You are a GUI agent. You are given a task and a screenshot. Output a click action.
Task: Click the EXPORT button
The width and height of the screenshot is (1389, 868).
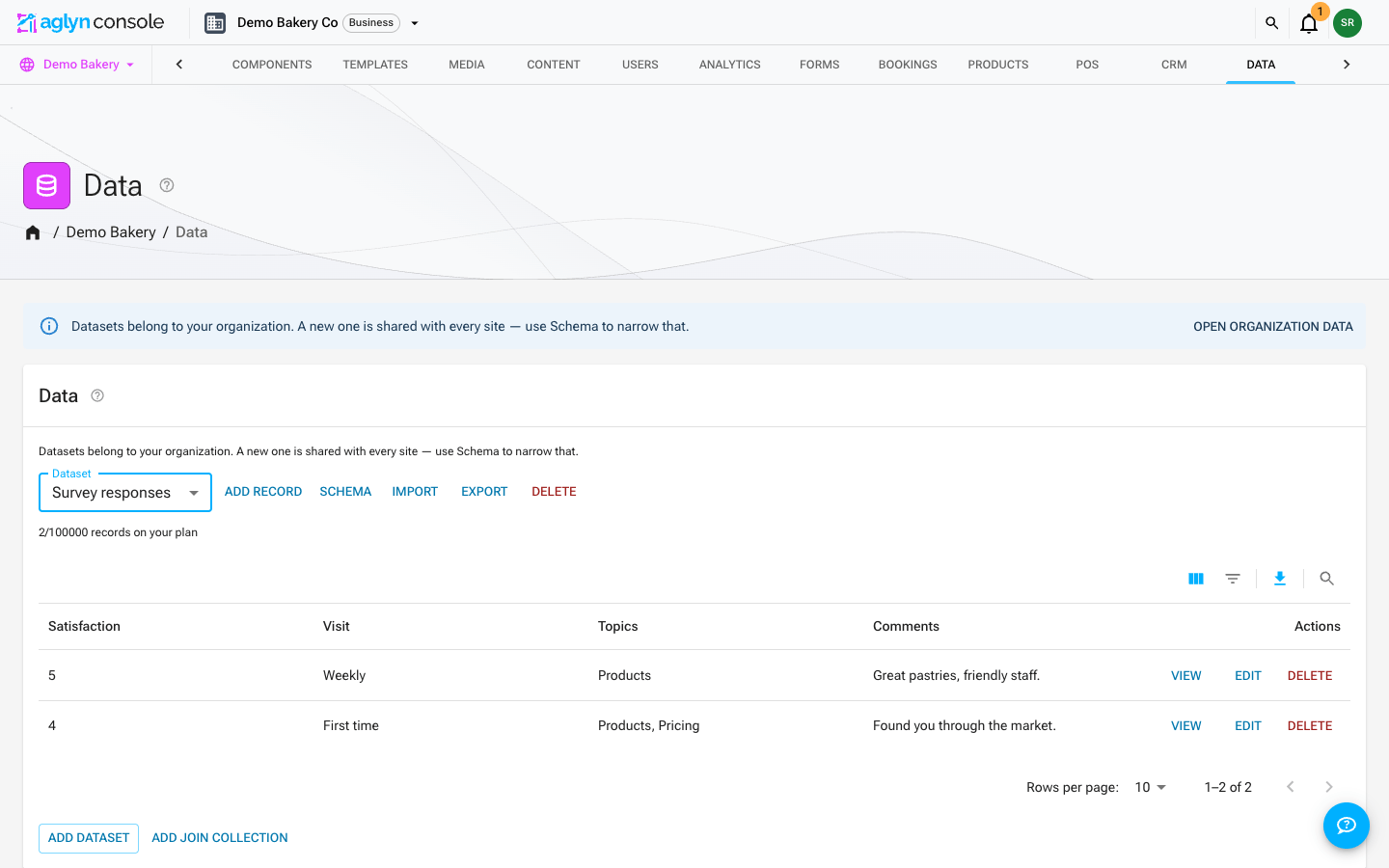click(484, 492)
